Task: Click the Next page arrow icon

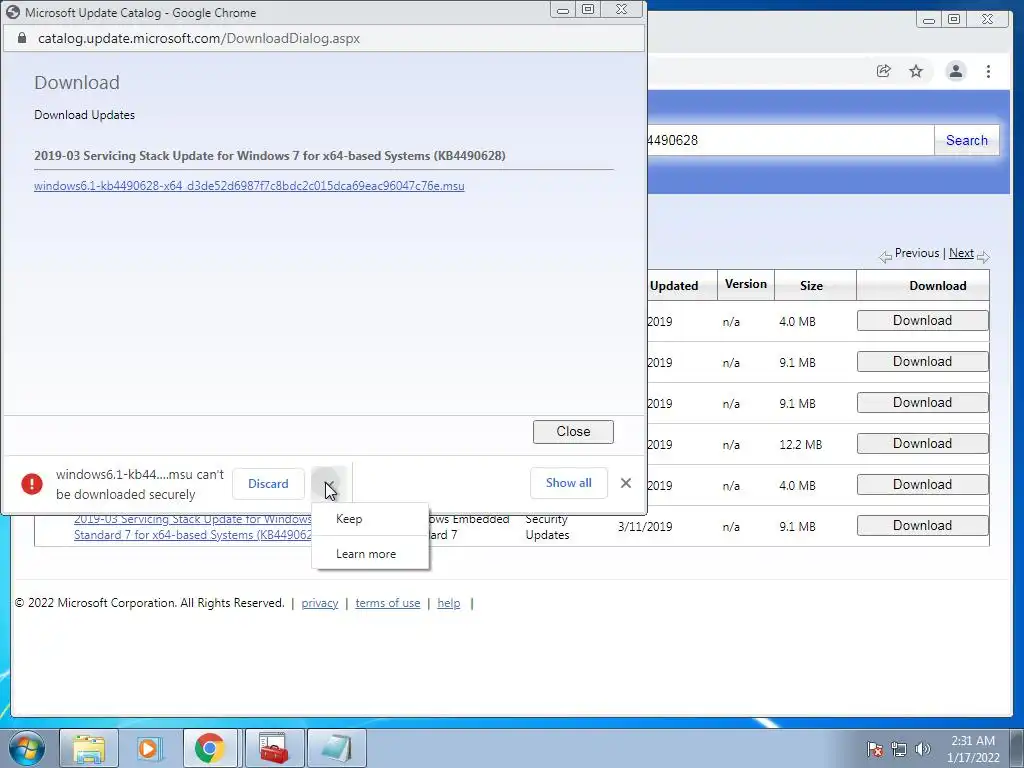Action: coord(984,257)
